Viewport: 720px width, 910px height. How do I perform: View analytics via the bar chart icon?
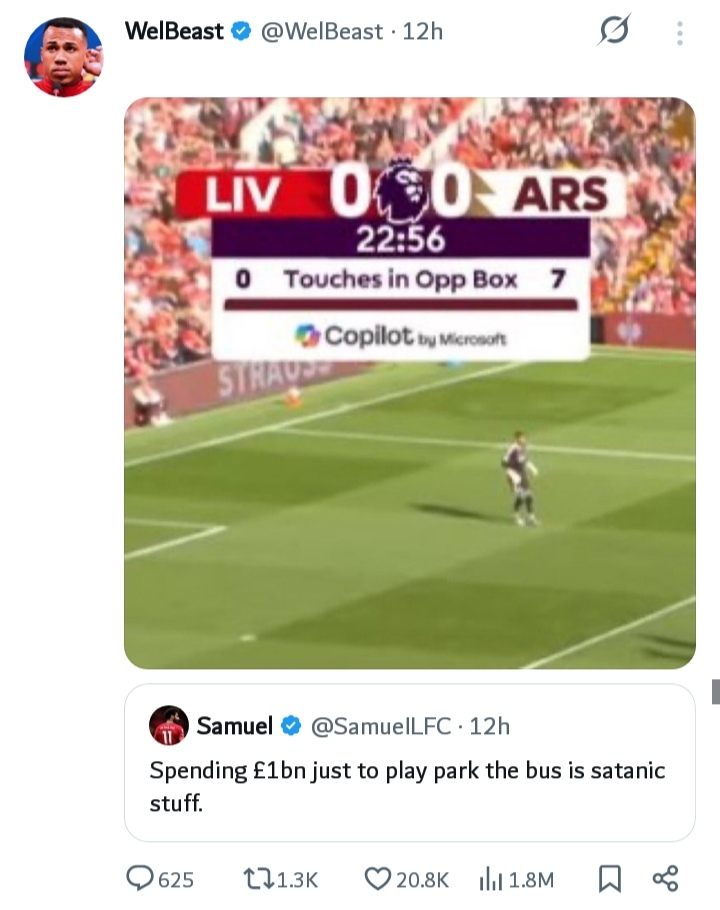tap(491, 879)
